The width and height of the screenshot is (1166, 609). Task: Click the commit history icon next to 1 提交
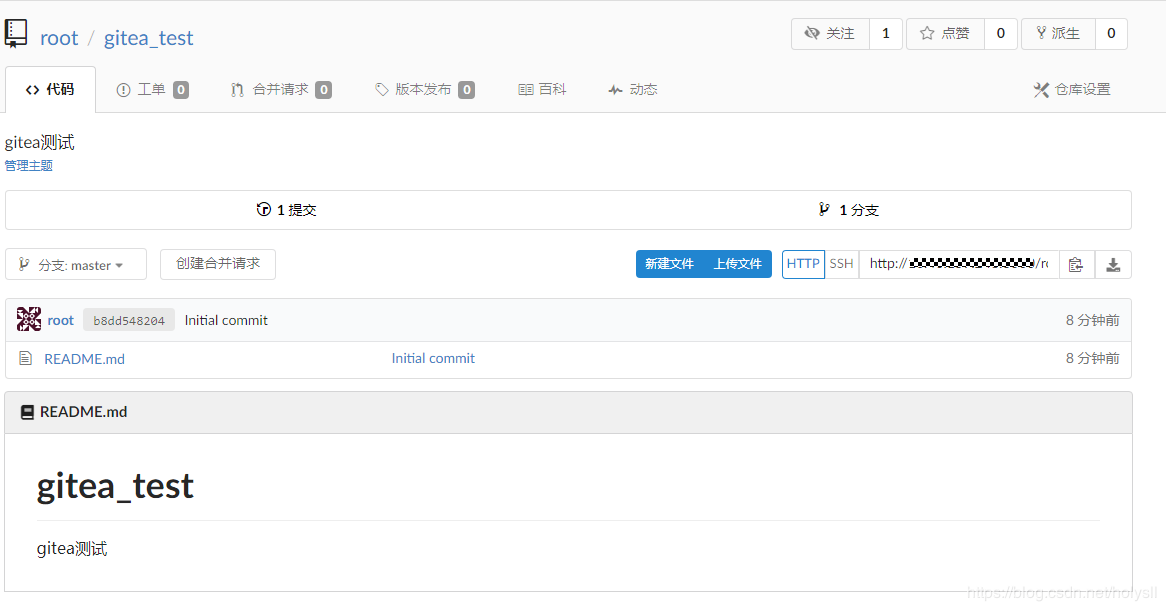point(262,209)
